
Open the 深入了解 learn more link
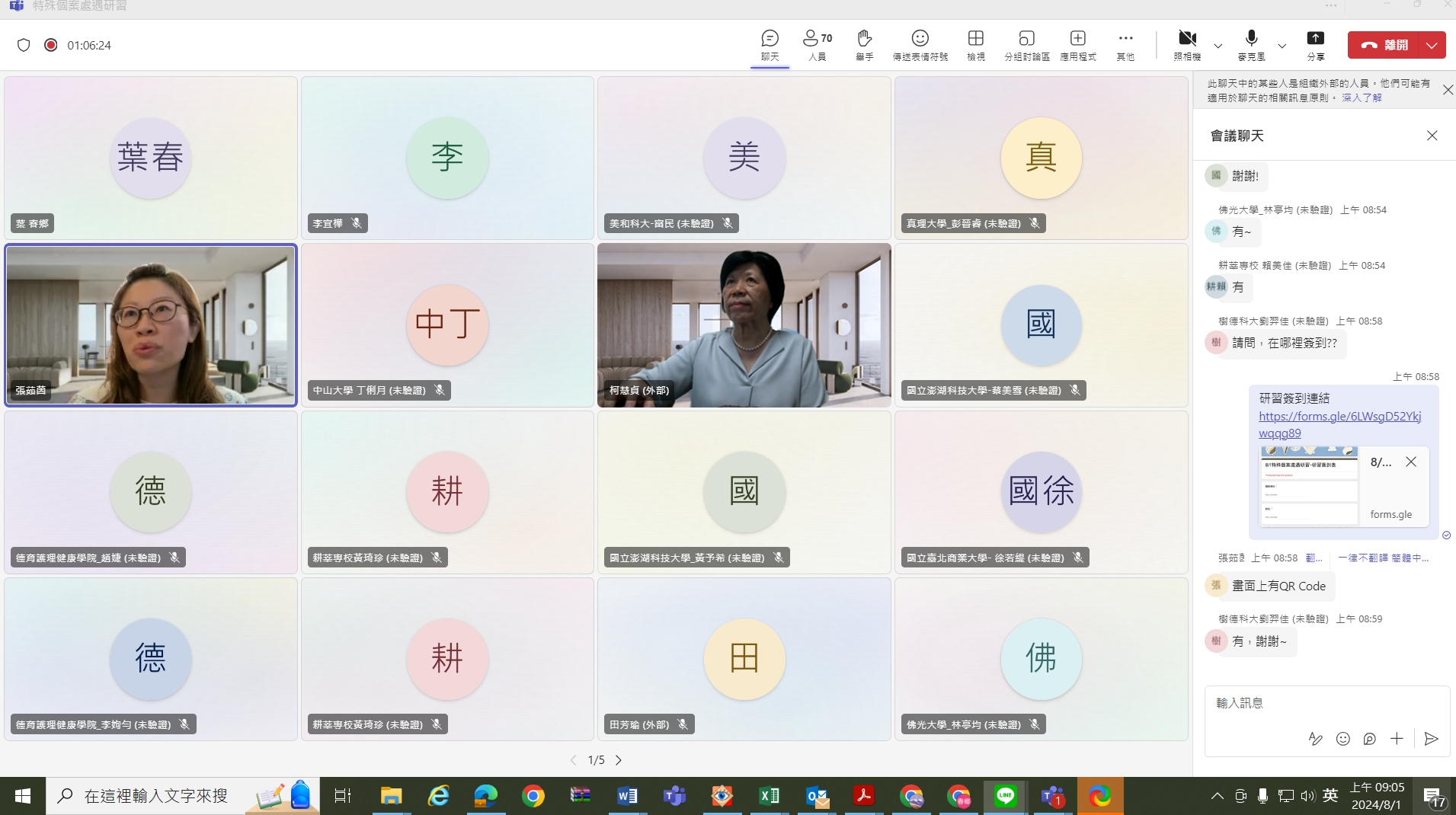1362,97
